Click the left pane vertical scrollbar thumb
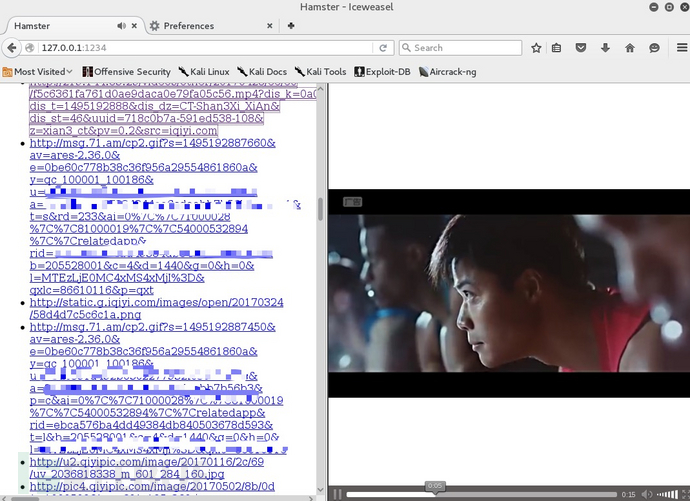Image resolution: width=690 pixels, height=501 pixels. tap(320, 209)
